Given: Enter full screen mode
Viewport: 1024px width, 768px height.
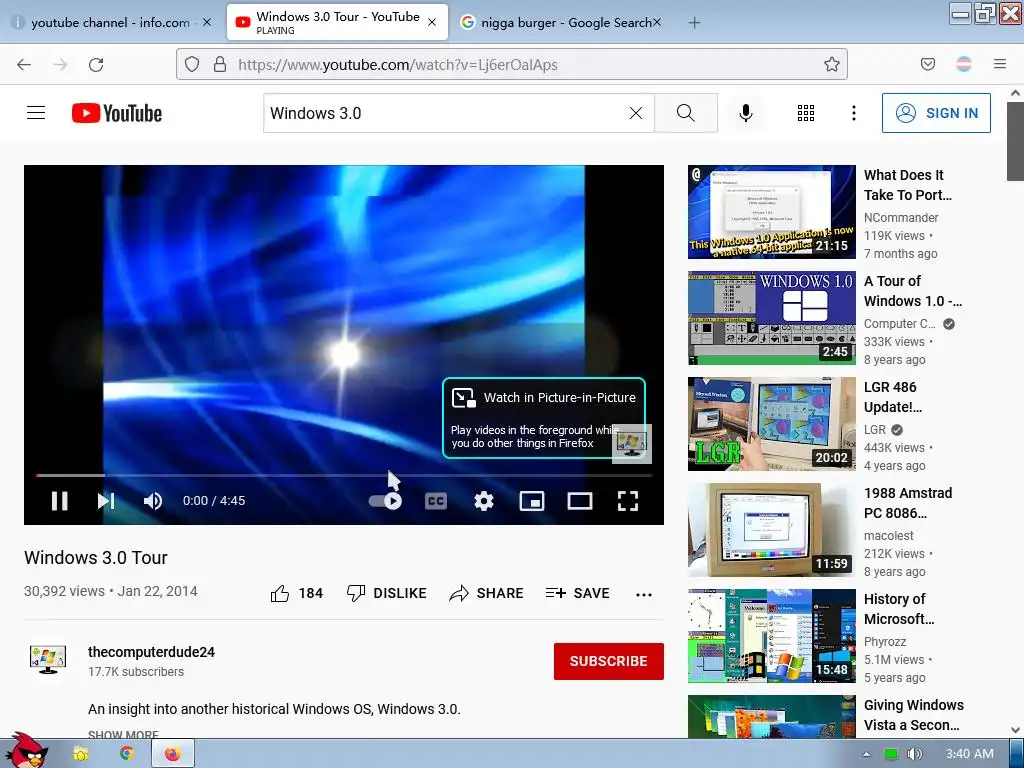Looking at the screenshot, I should [x=628, y=501].
